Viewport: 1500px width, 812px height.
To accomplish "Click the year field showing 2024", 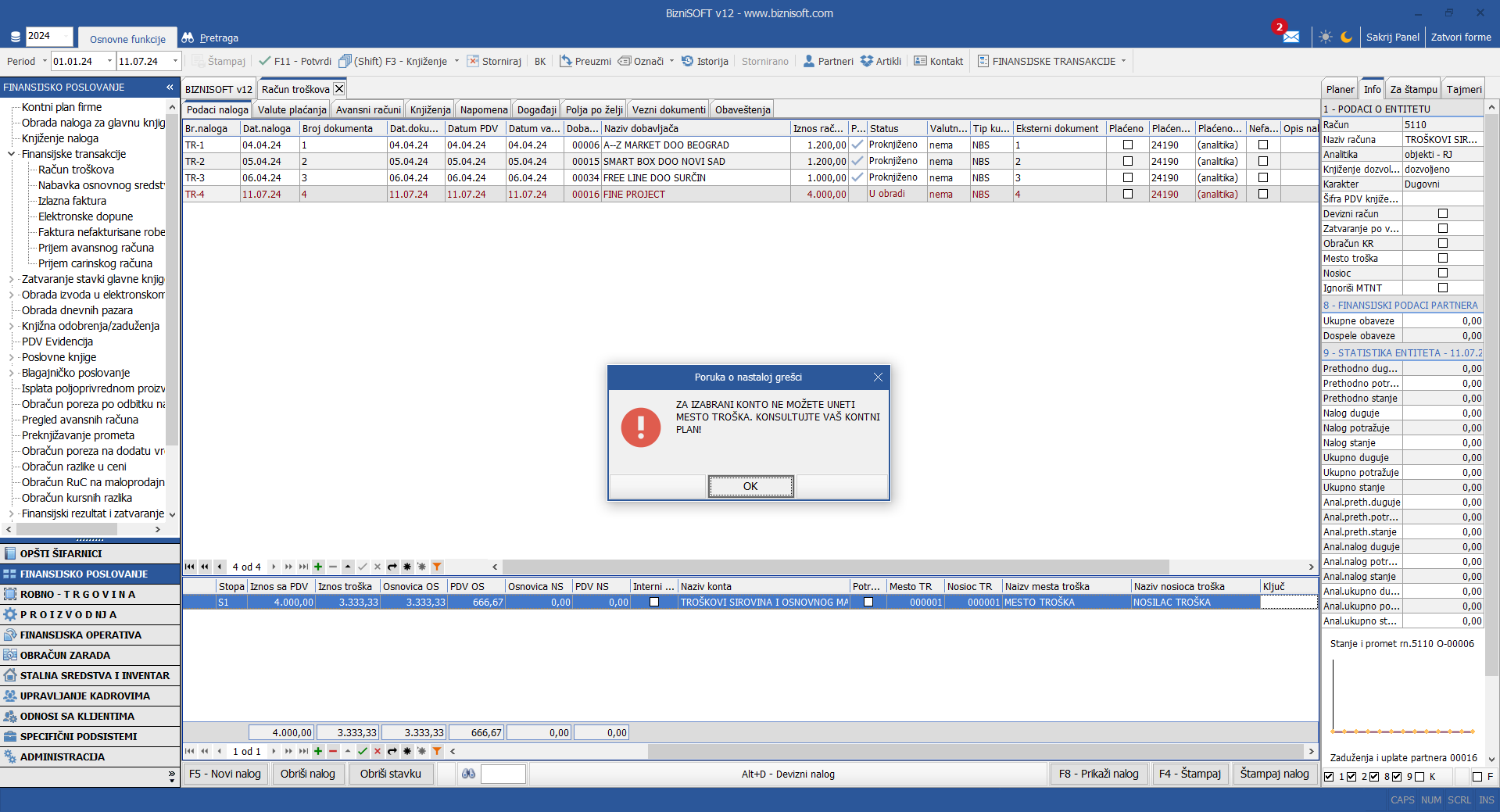I will coord(48,36).
